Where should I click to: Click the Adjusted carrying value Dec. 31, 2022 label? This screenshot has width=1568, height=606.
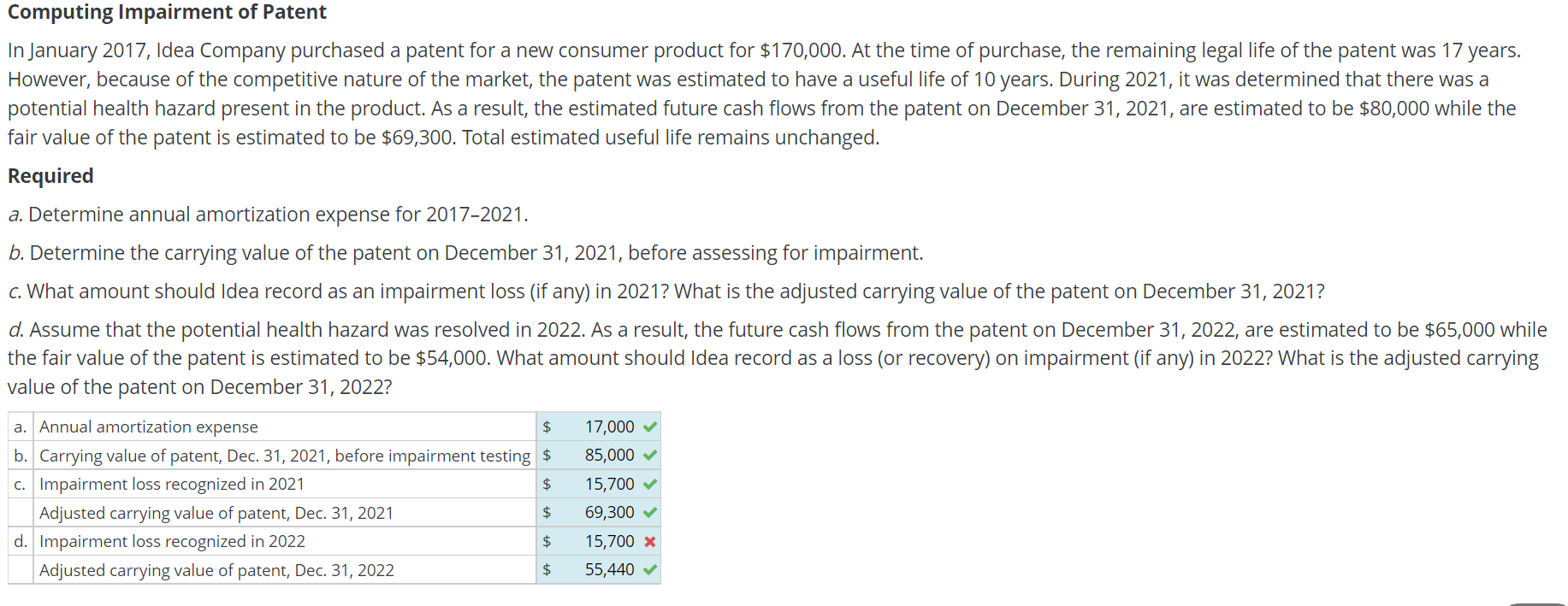click(x=216, y=569)
